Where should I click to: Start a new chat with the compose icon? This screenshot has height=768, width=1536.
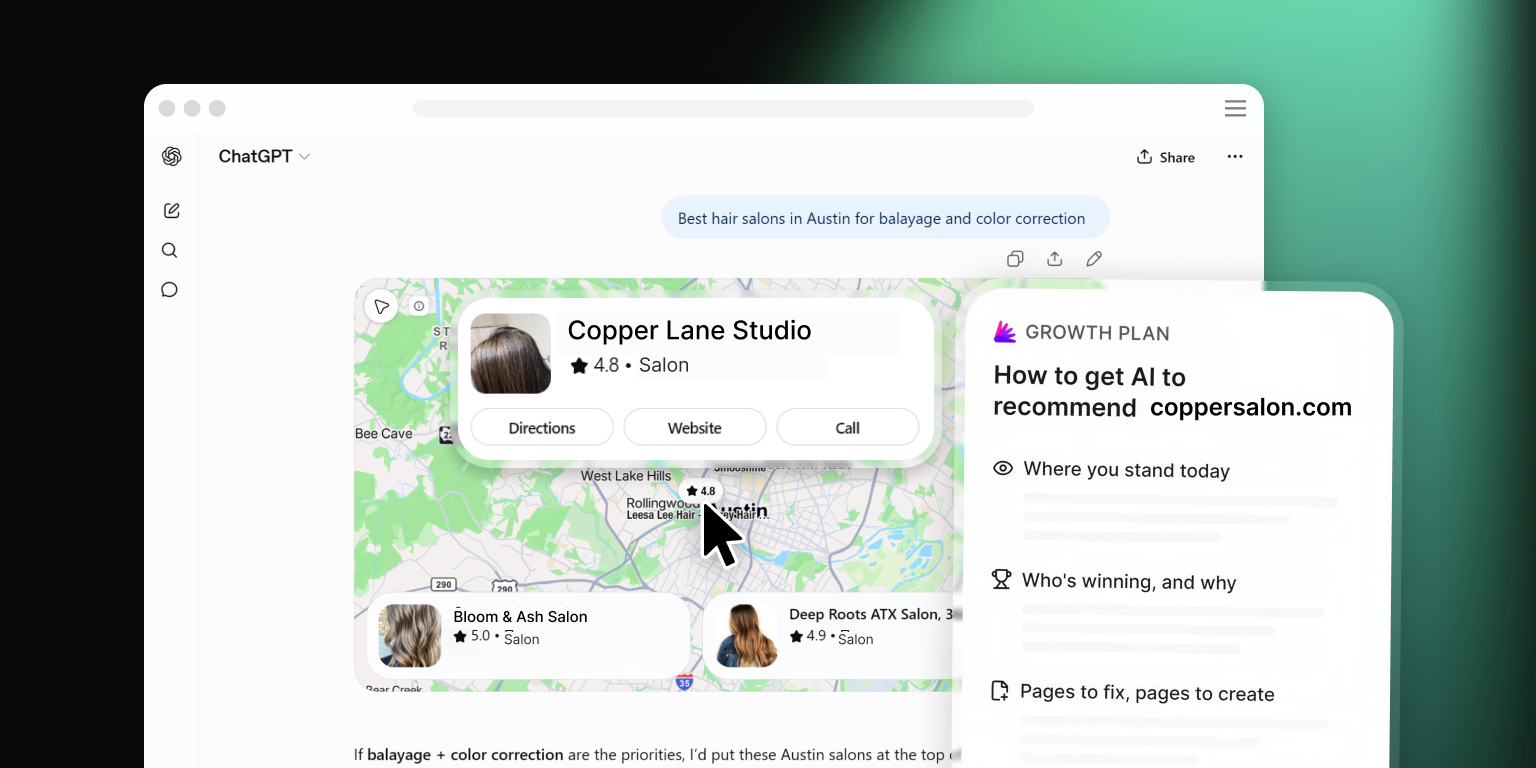171,210
